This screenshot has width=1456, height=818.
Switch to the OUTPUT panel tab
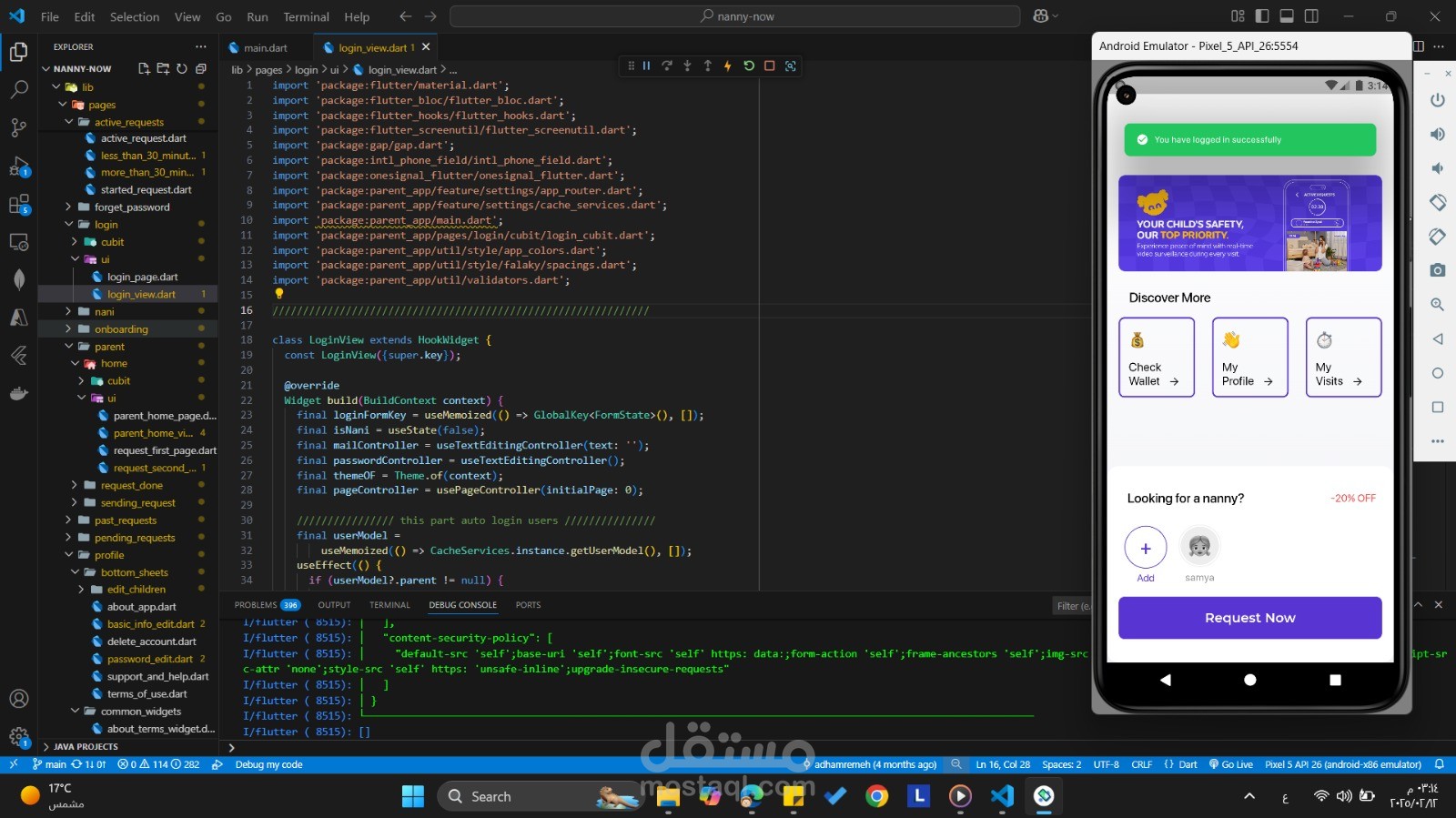[334, 605]
